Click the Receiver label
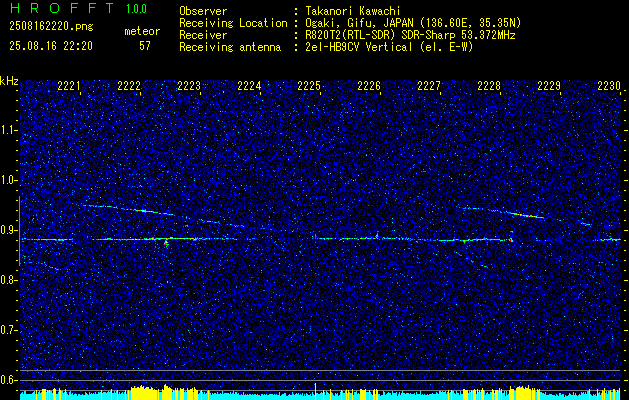This screenshot has height=400, width=629. coord(203,35)
